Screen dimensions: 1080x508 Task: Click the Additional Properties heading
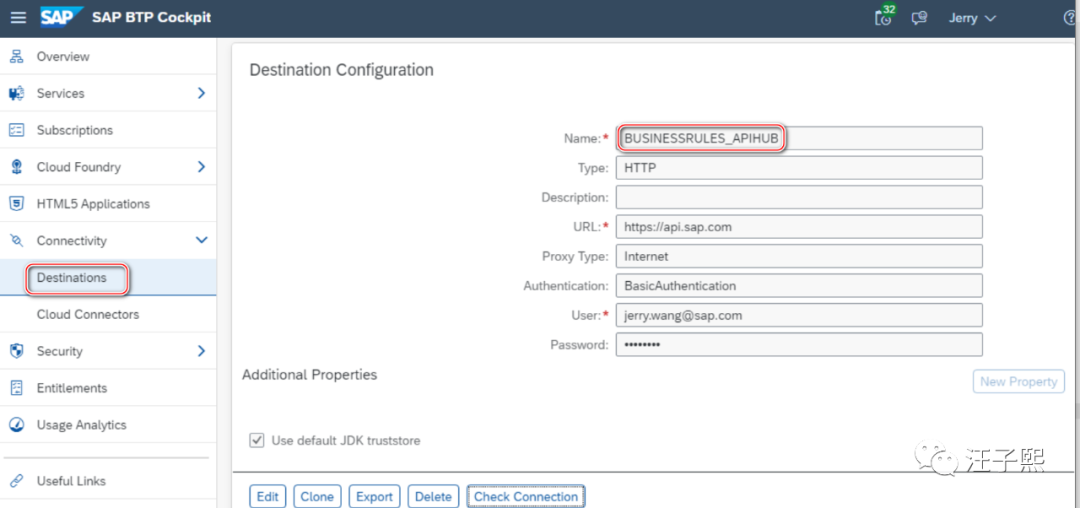click(310, 374)
